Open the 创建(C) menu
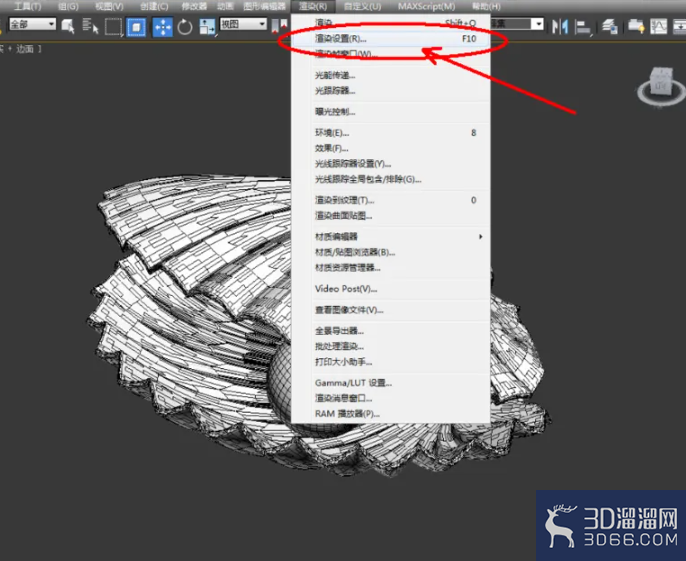 [154, 7]
